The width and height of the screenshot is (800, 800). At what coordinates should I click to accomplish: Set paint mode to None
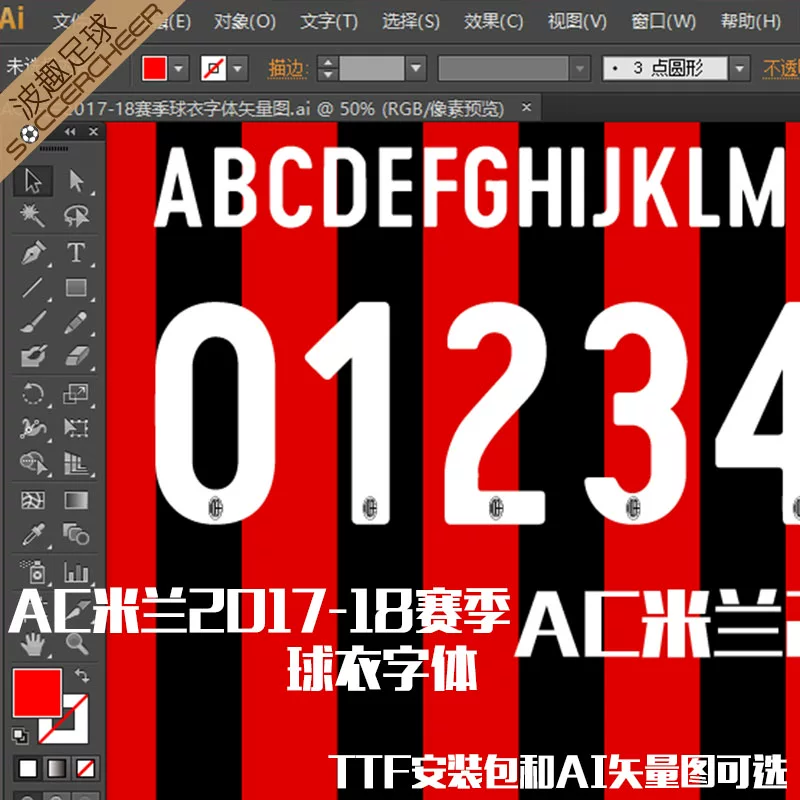tap(85, 768)
